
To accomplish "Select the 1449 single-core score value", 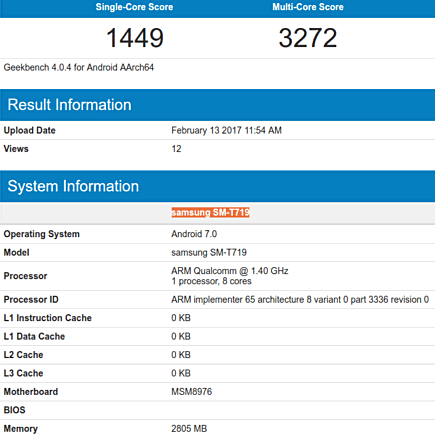I will (135, 38).
